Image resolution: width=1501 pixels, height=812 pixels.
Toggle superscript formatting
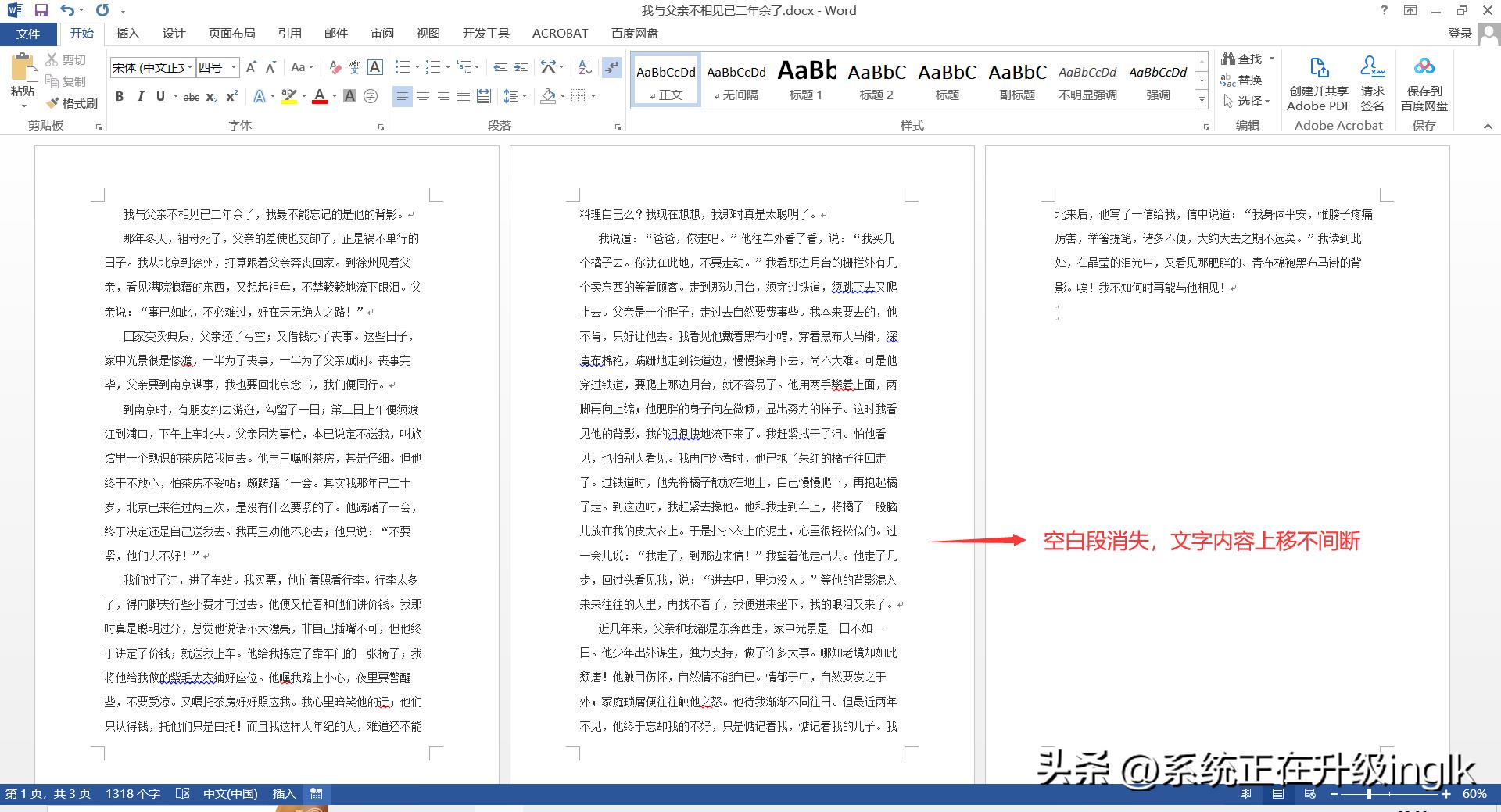coord(231,96)
